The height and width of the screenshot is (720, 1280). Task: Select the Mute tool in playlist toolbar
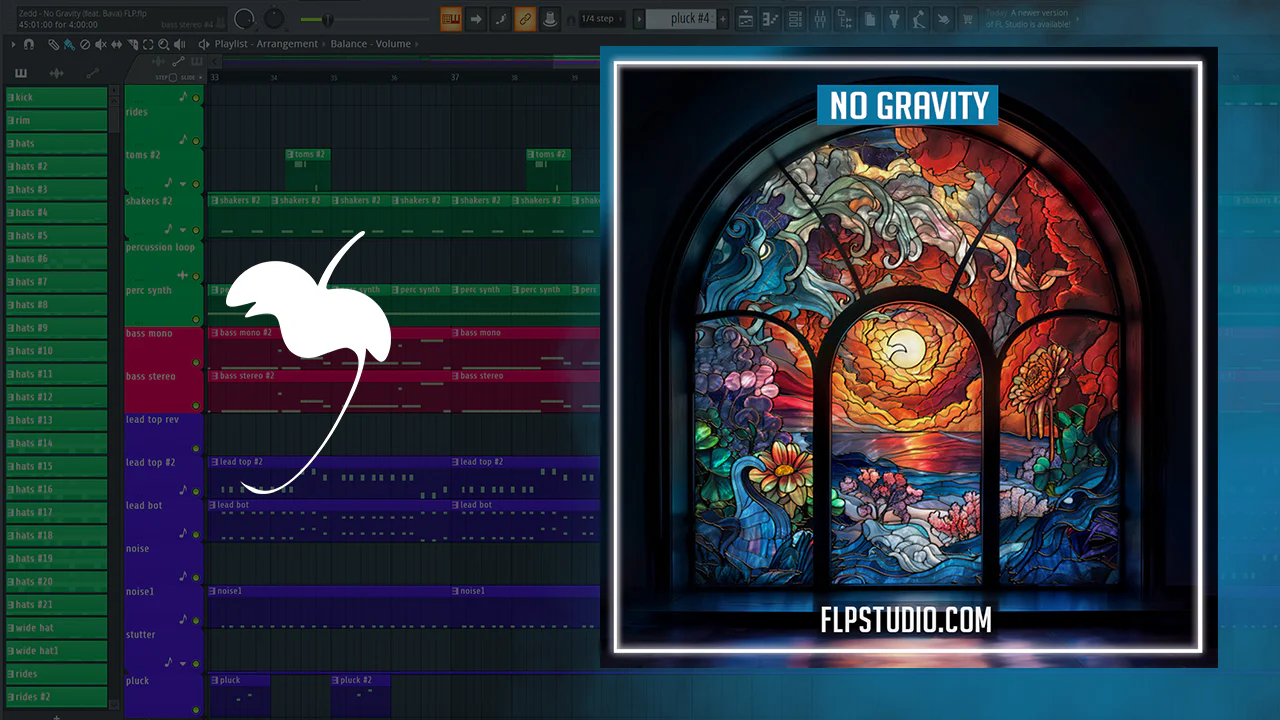tap(100, 44)
